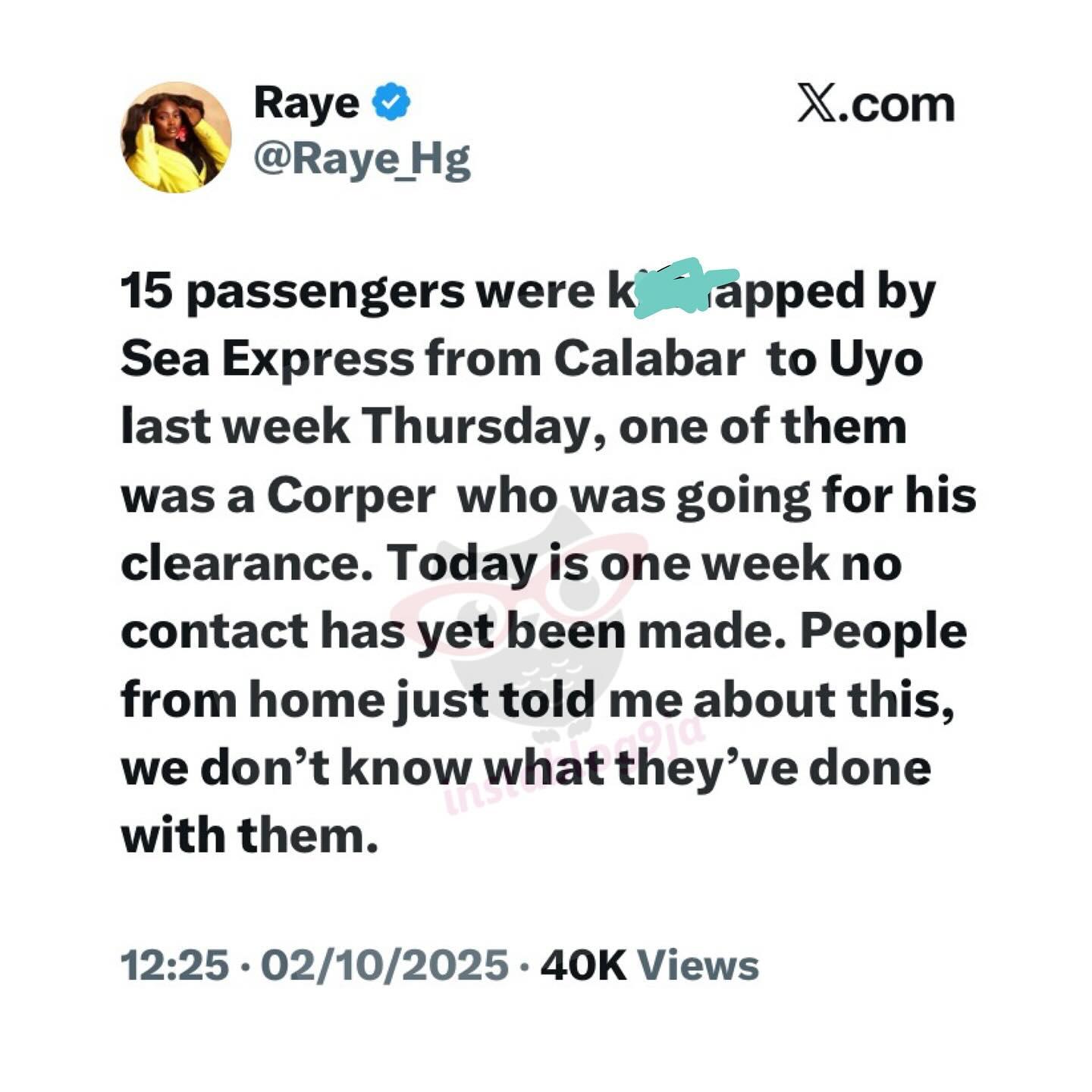
Task: Click the 12:25 timestamp
Action: pos(174,965)
